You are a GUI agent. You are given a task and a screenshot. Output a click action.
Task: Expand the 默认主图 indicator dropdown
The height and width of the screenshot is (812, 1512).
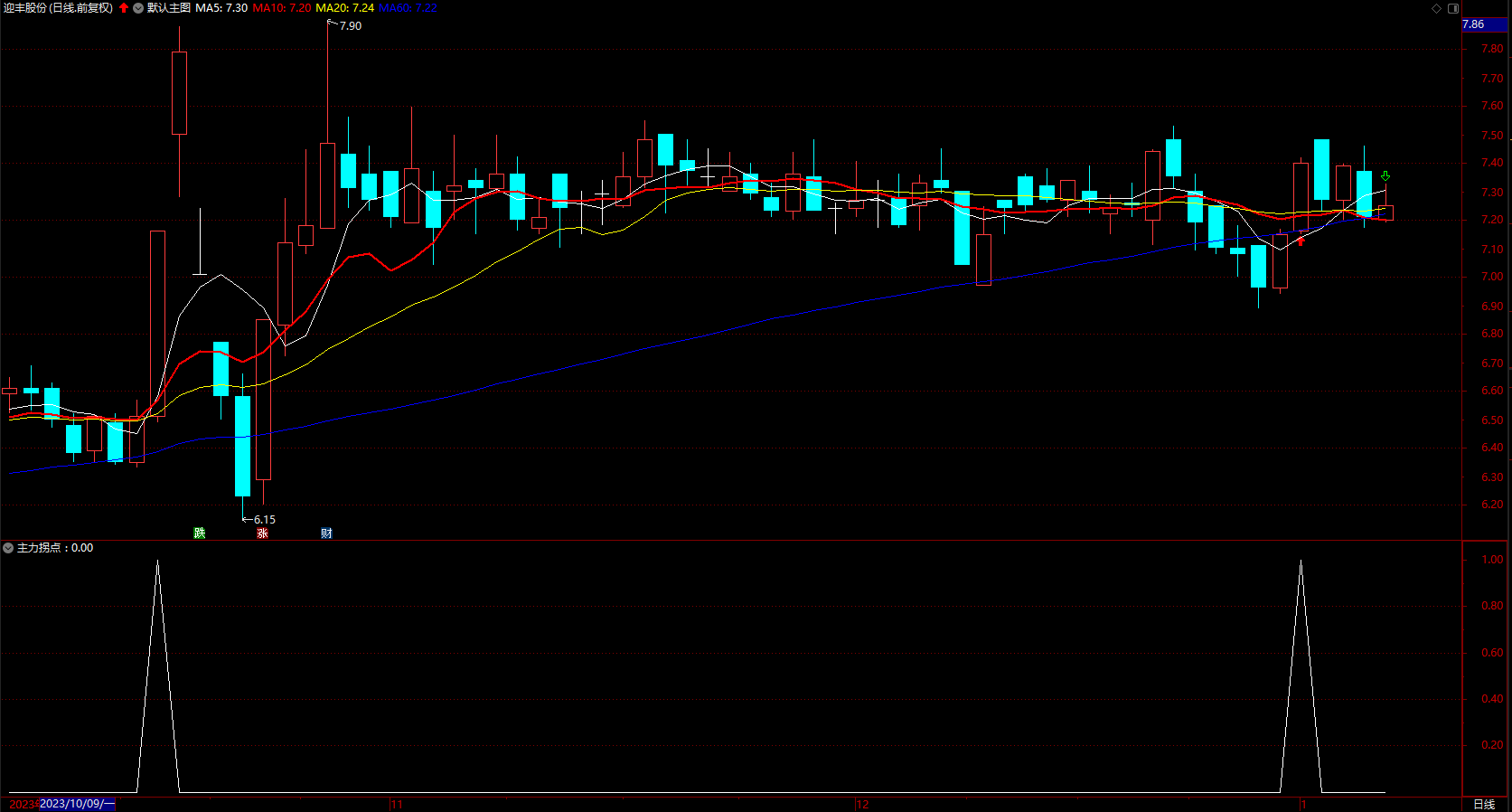coord(138,8)
